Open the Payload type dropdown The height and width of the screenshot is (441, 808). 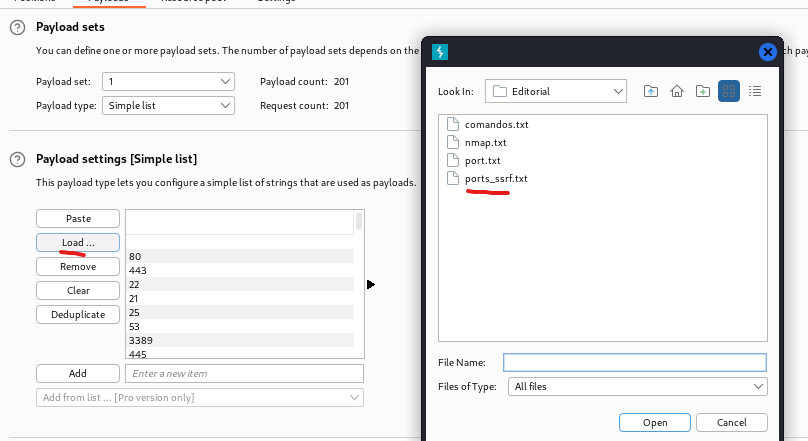(x=169, y=105)
